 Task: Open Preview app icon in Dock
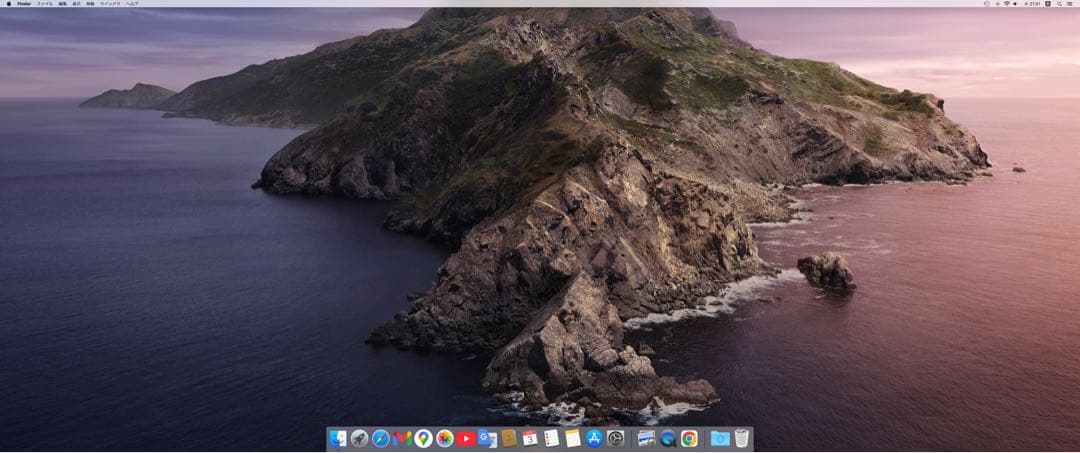(646, 438)
